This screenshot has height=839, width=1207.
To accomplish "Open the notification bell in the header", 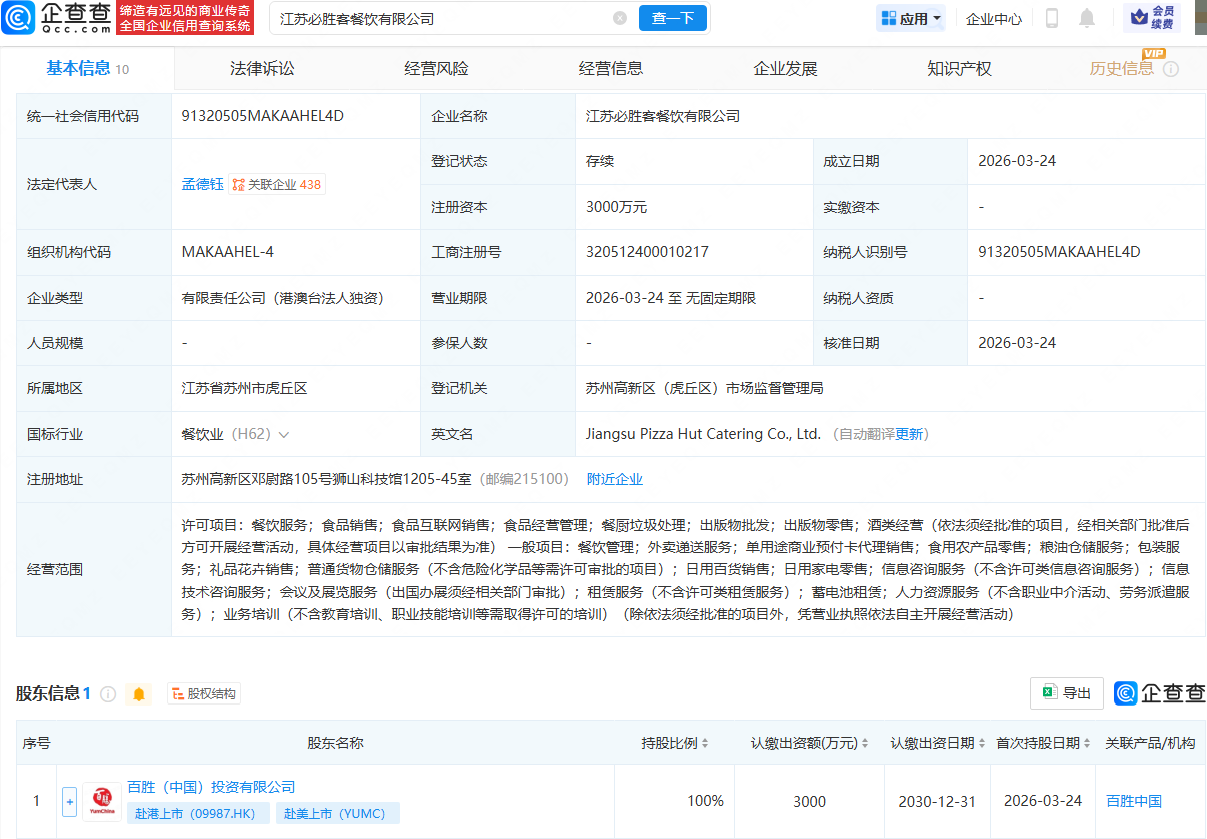I will click(x=1087, y=18).
